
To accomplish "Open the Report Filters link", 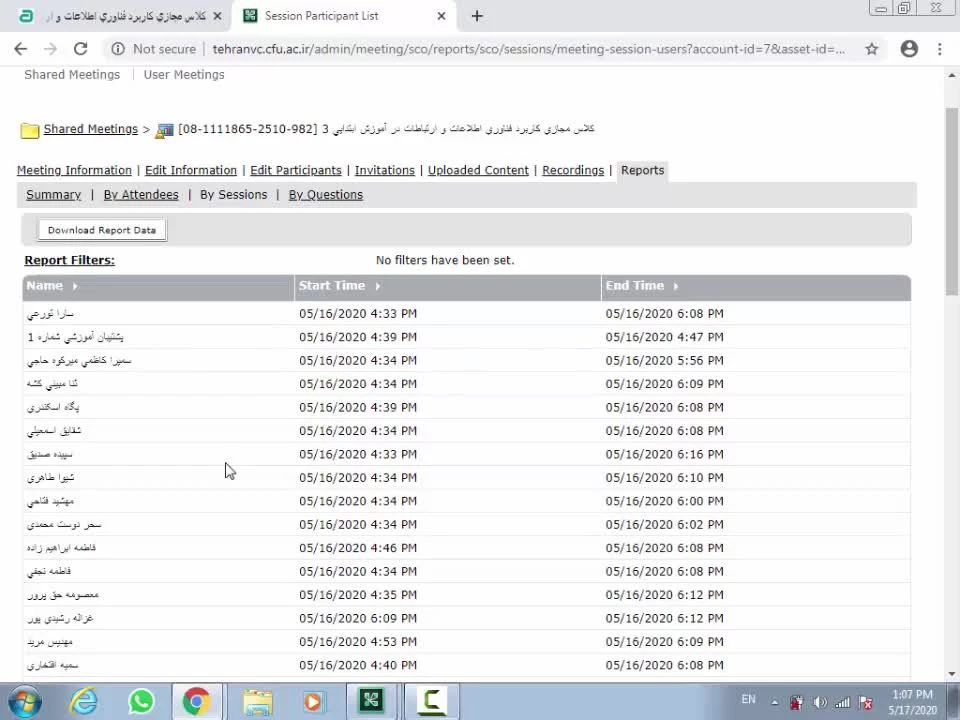I will click(x=69, y=260).
